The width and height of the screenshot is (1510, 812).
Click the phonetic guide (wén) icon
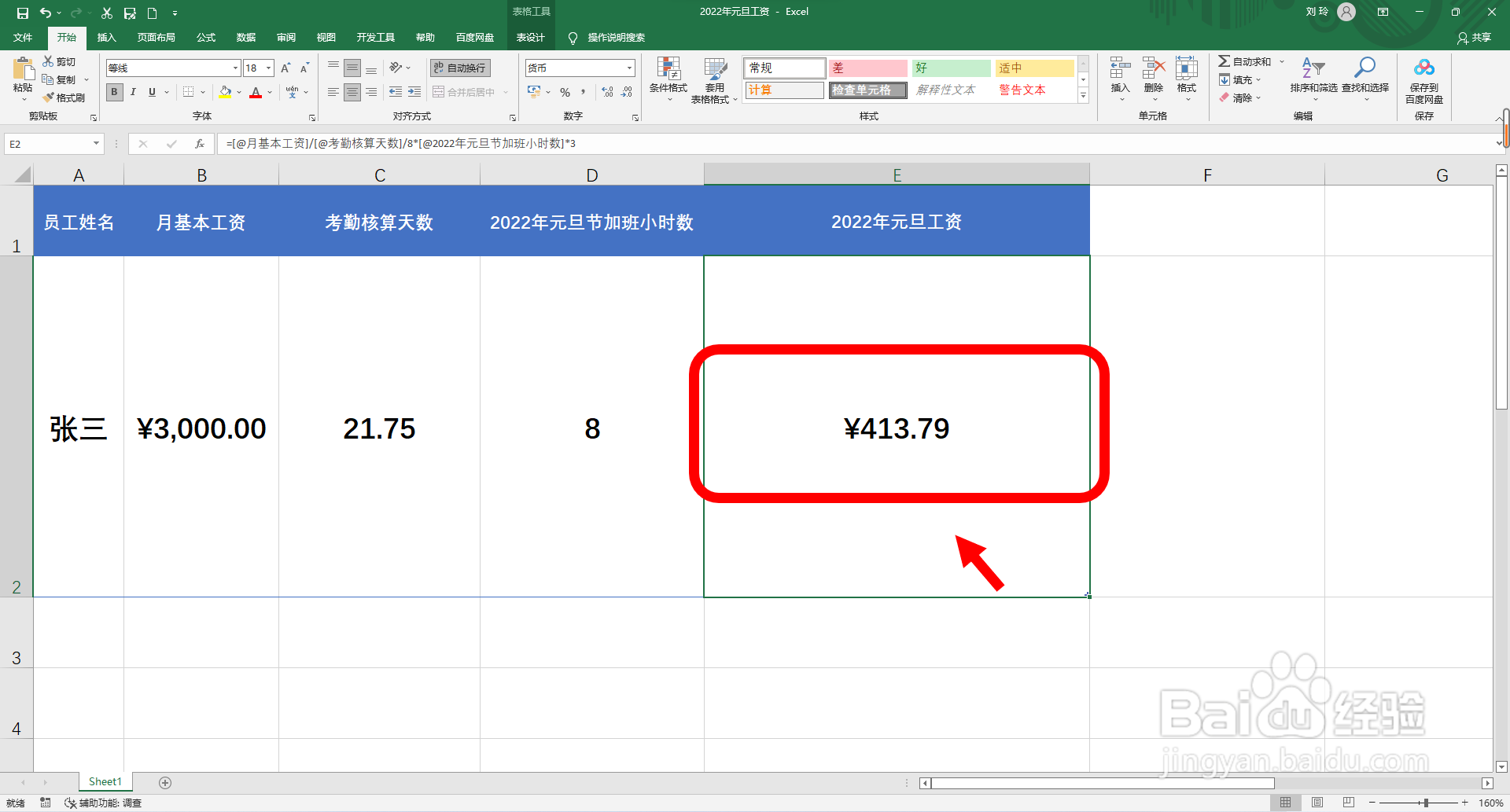point(293,92)
